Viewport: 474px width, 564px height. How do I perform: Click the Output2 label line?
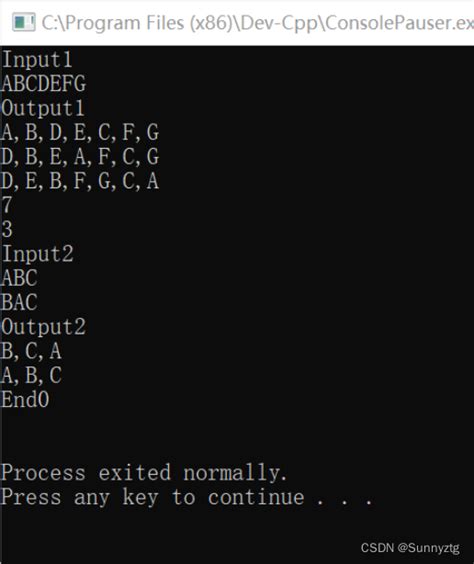[44, 327]
